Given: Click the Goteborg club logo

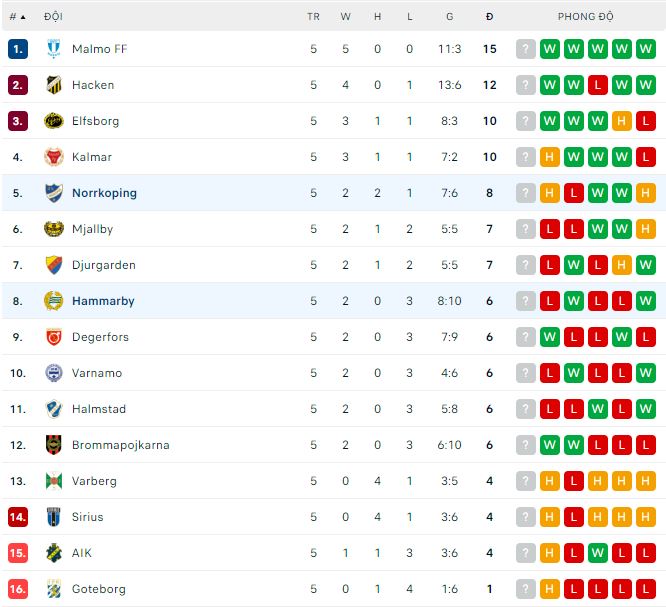Looking at the screenshot, I should pos(53,589).
